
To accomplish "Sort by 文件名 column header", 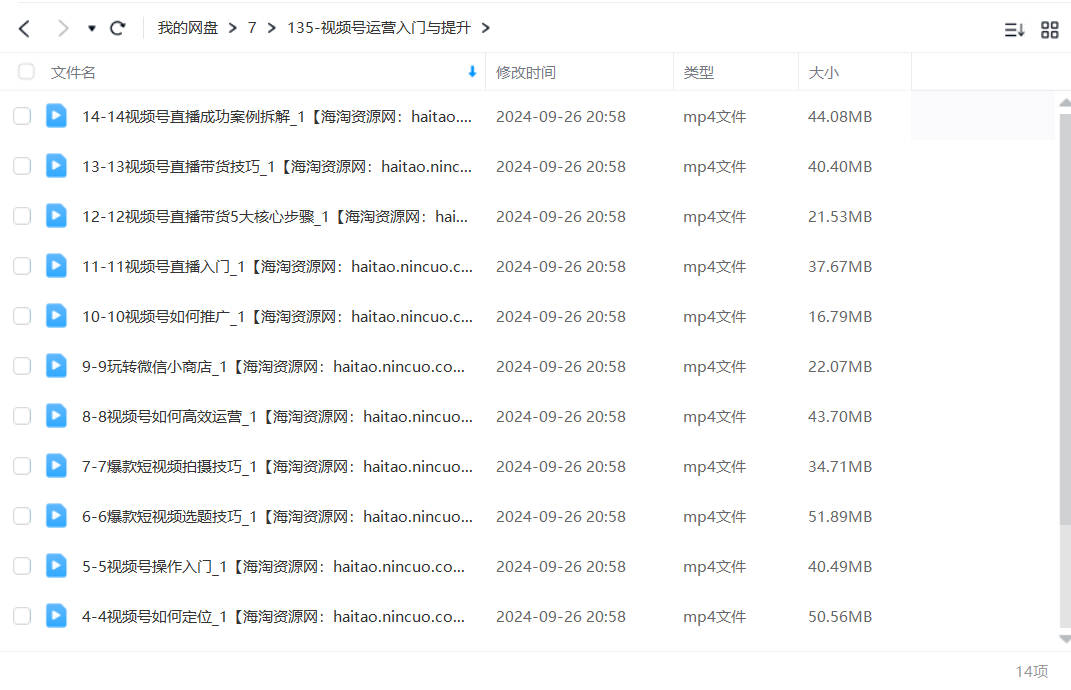I will tap(73, 72).
